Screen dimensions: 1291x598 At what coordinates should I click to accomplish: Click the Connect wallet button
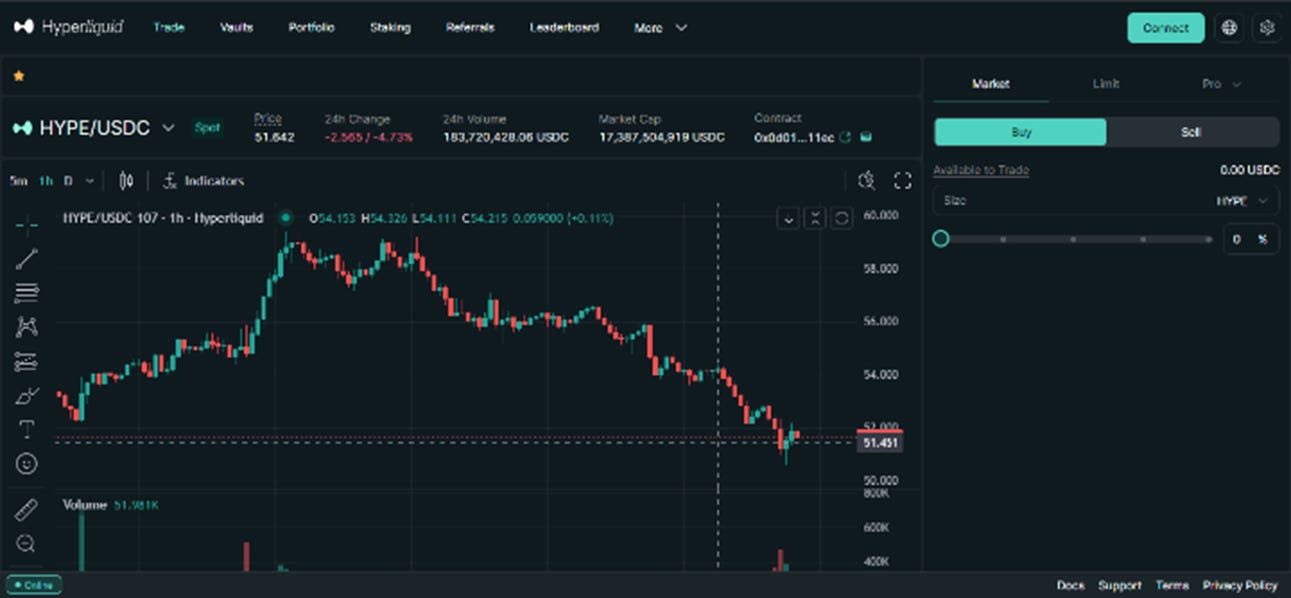[1166, 28]
